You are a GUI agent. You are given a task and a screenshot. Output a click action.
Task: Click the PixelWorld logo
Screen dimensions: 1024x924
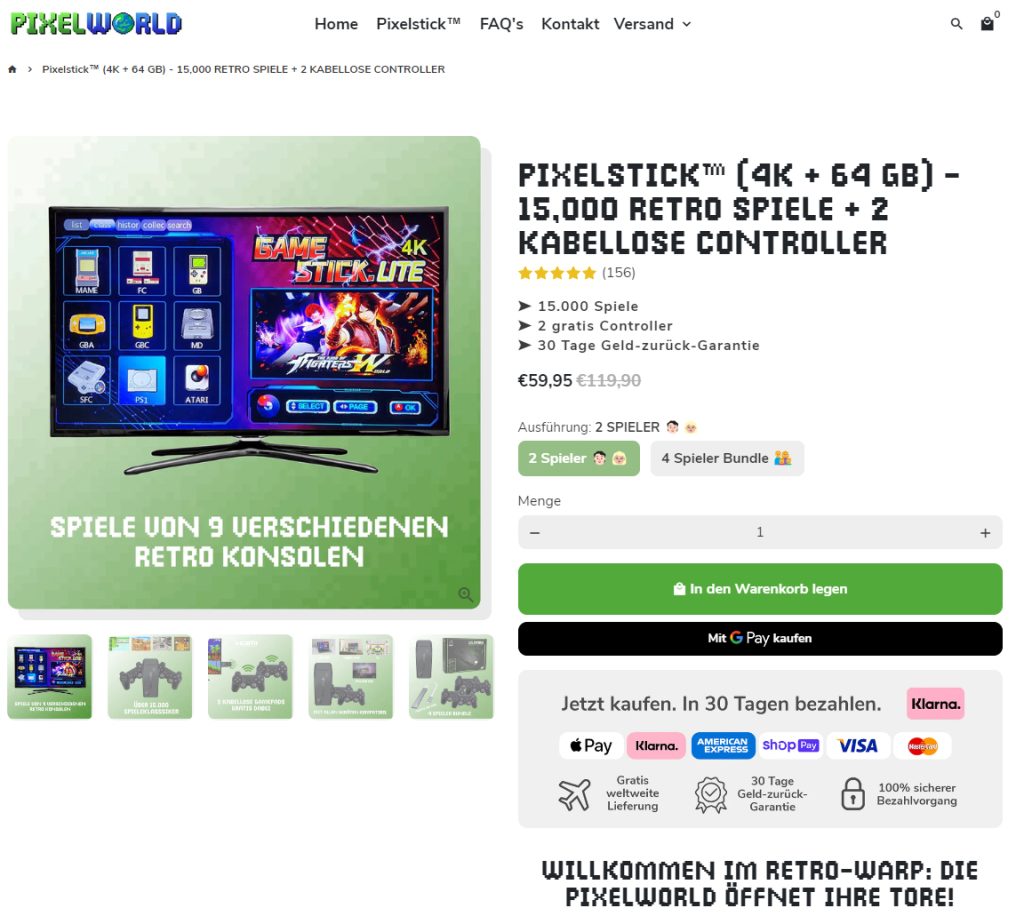96,24
